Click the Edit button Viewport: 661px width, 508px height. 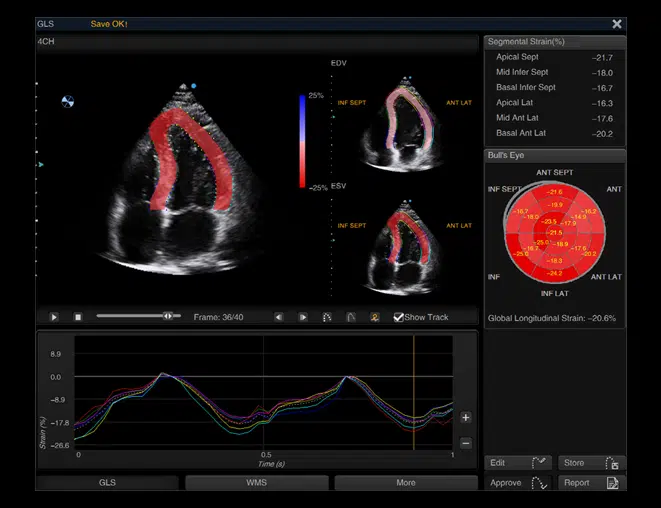coord(518,463)
